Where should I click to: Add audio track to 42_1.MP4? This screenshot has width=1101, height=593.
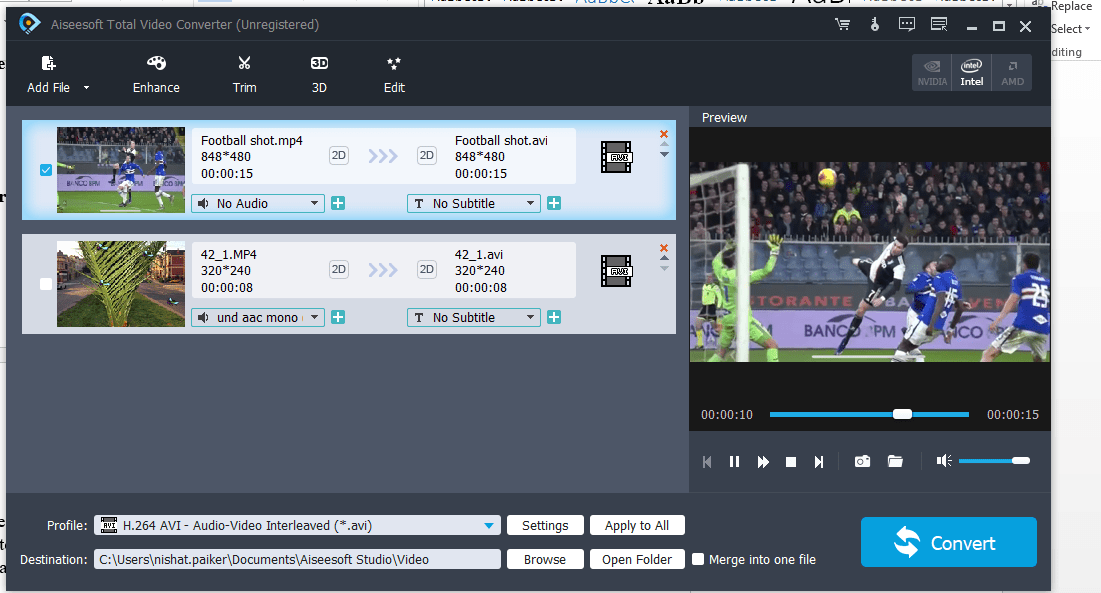pos(338,317)
